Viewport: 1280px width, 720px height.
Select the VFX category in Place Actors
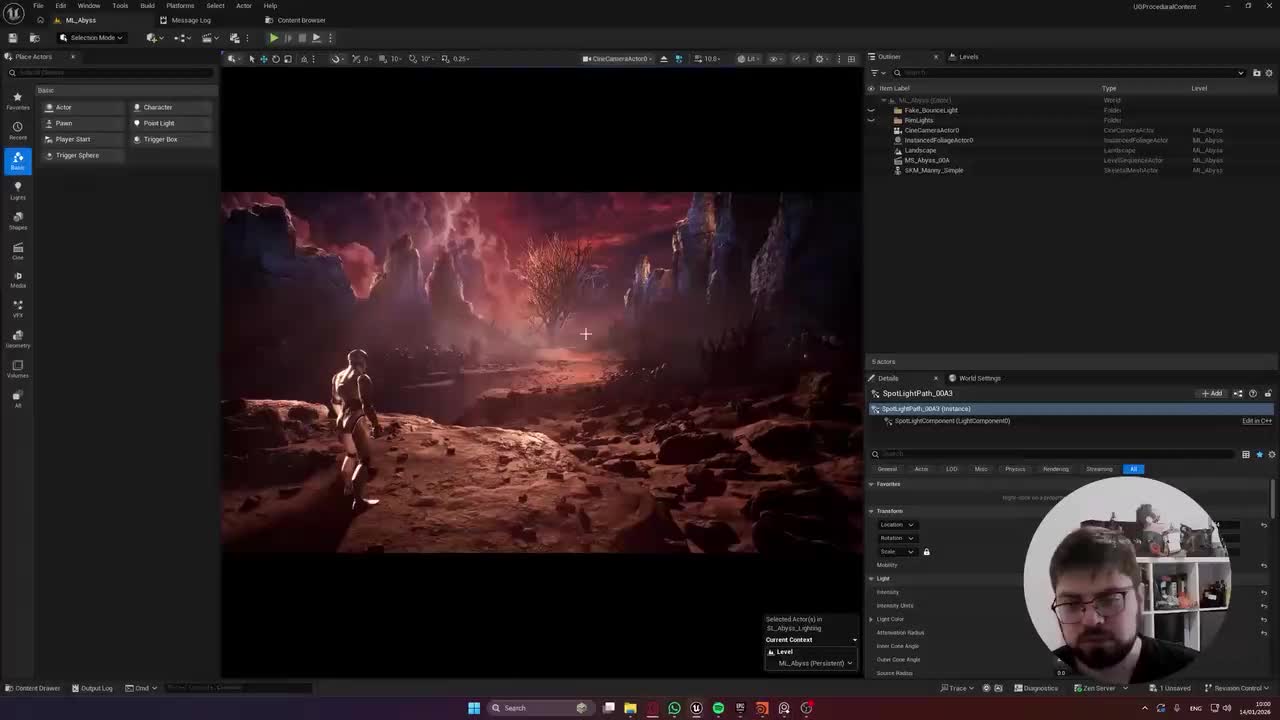point(17,310)
